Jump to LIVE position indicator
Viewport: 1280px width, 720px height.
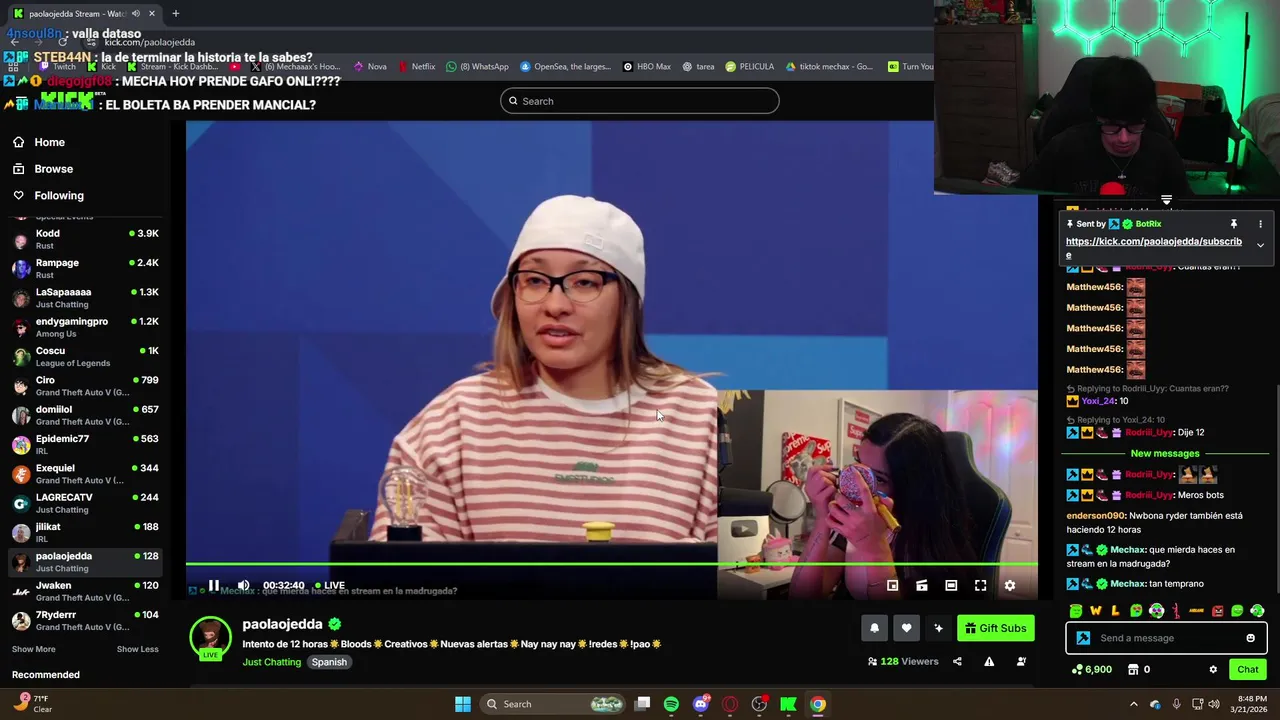coord(330,586)
